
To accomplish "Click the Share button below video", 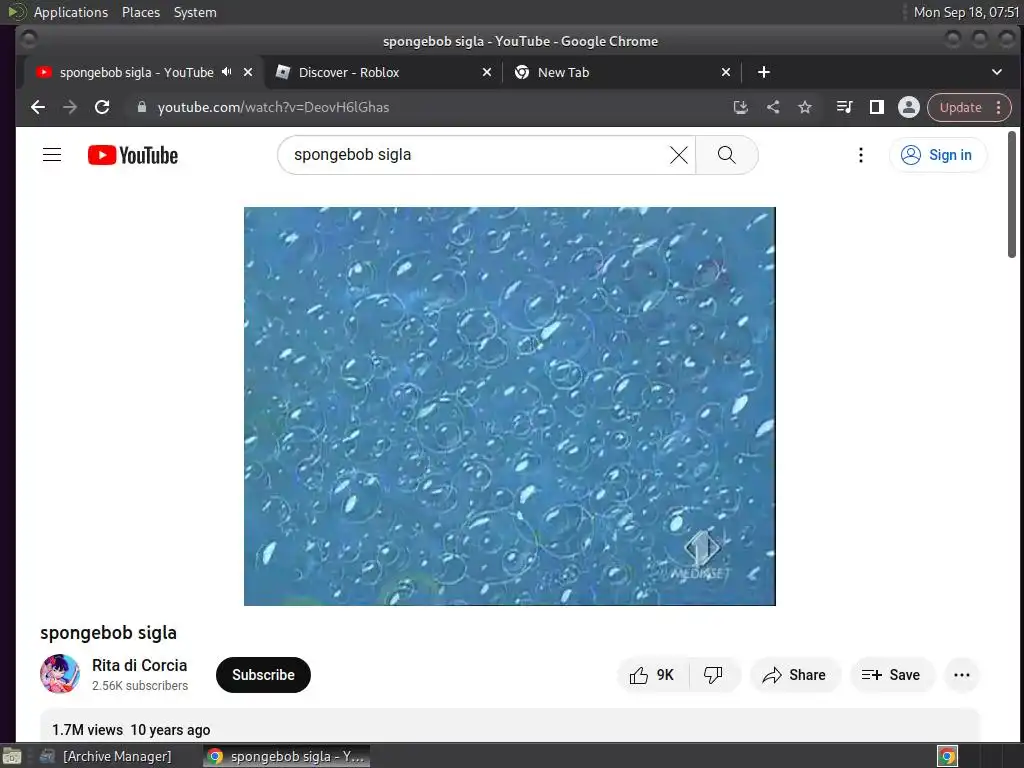I will [794, 675].
